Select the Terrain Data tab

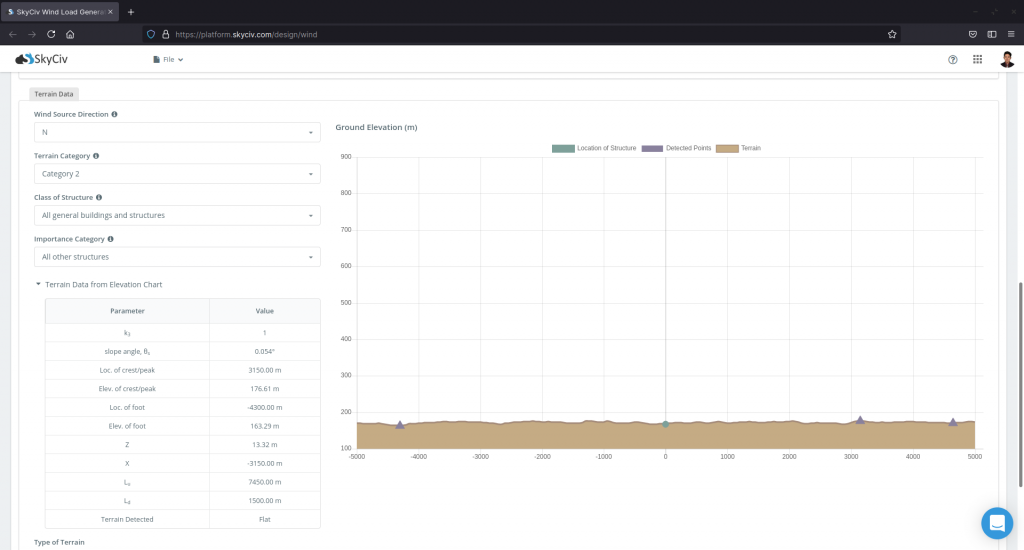[x=54, y=94]
